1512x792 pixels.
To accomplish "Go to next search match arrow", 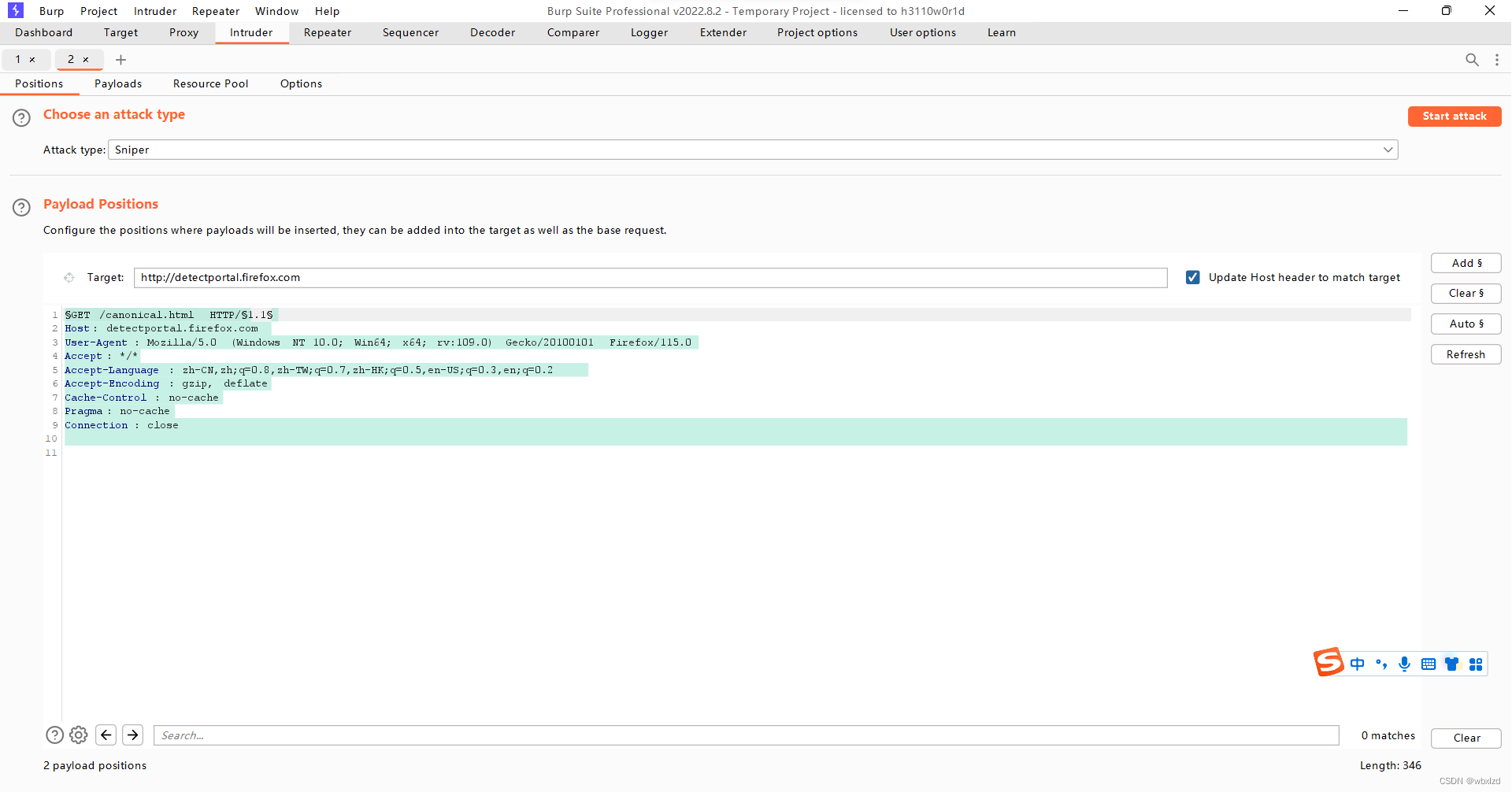I will pos(133,735).
